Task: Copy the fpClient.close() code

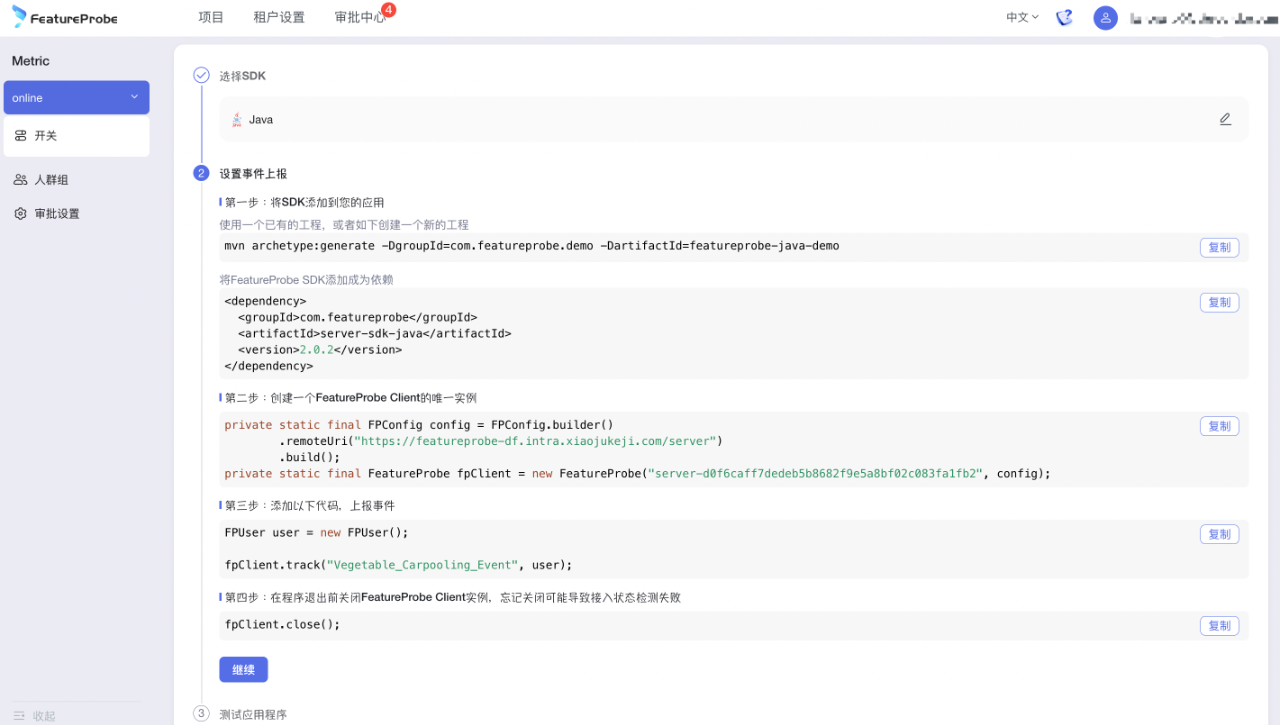Action: pos(1219,626)
